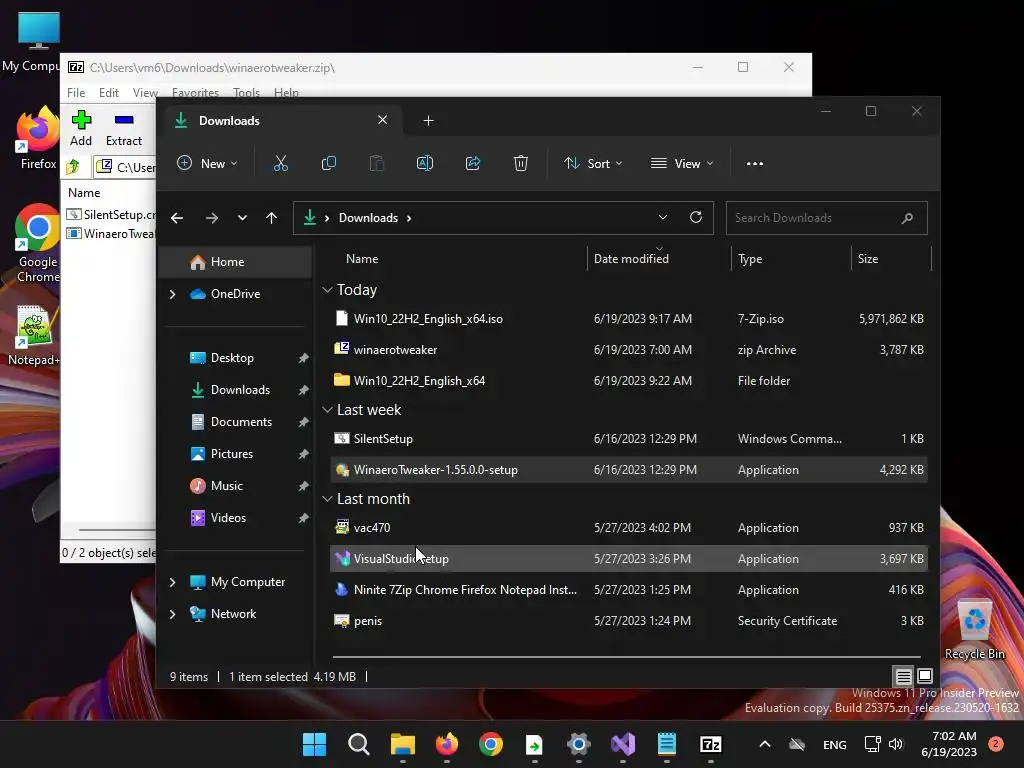Click the Share icon in Explorer toolbar

coord(473,163)
